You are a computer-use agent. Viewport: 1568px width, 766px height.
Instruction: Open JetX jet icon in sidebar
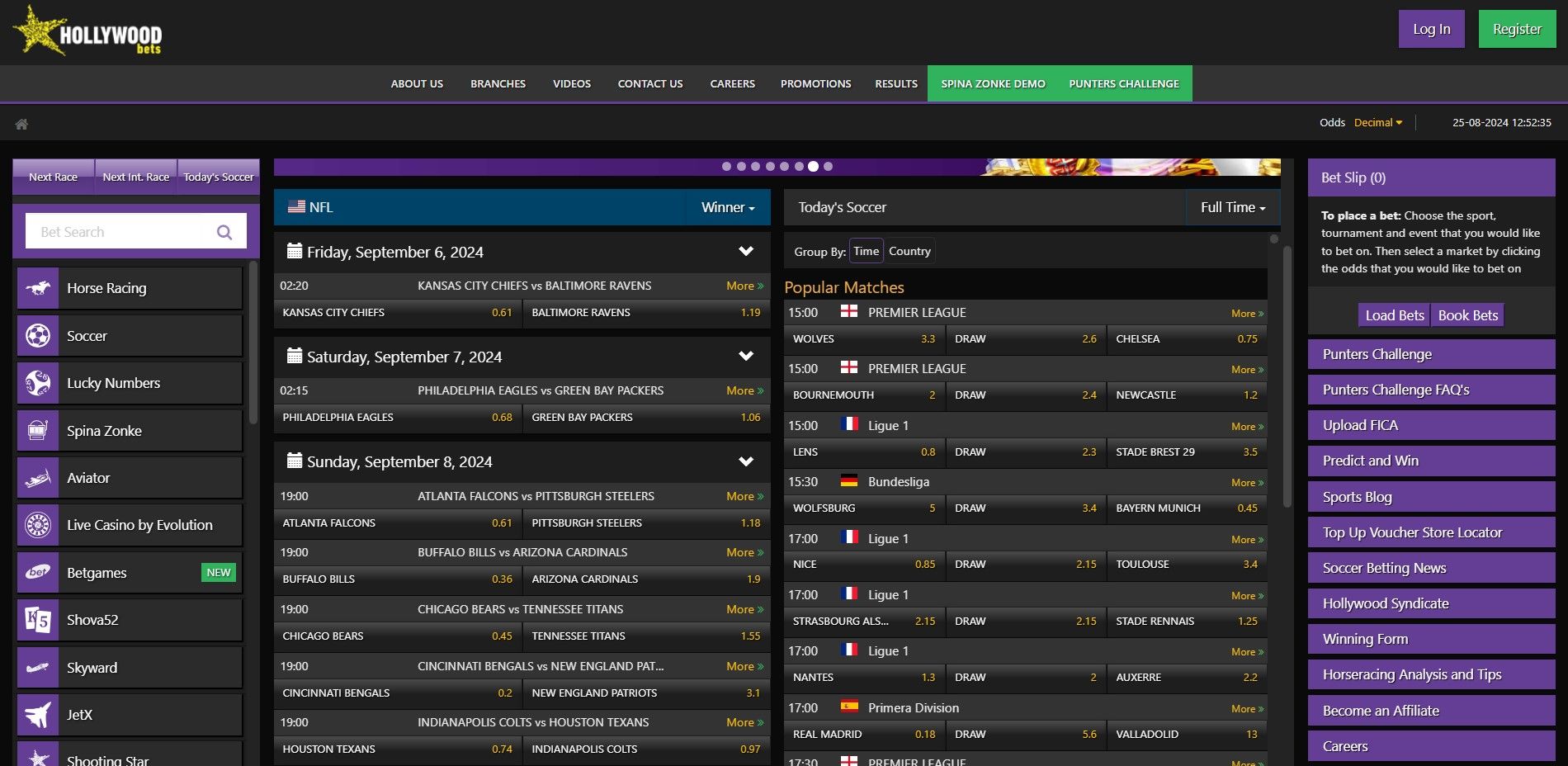(x=38, y=715)
